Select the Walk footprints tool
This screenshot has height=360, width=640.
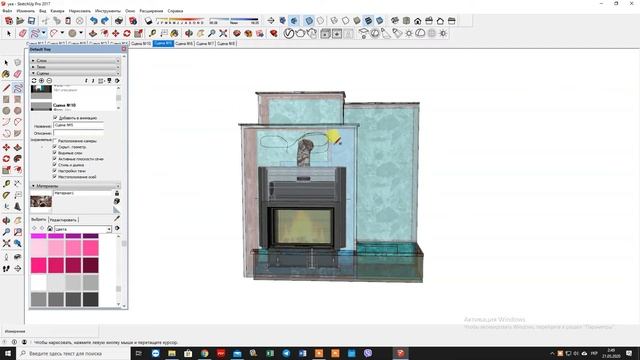pyautogui.click(x=6, y=269)
